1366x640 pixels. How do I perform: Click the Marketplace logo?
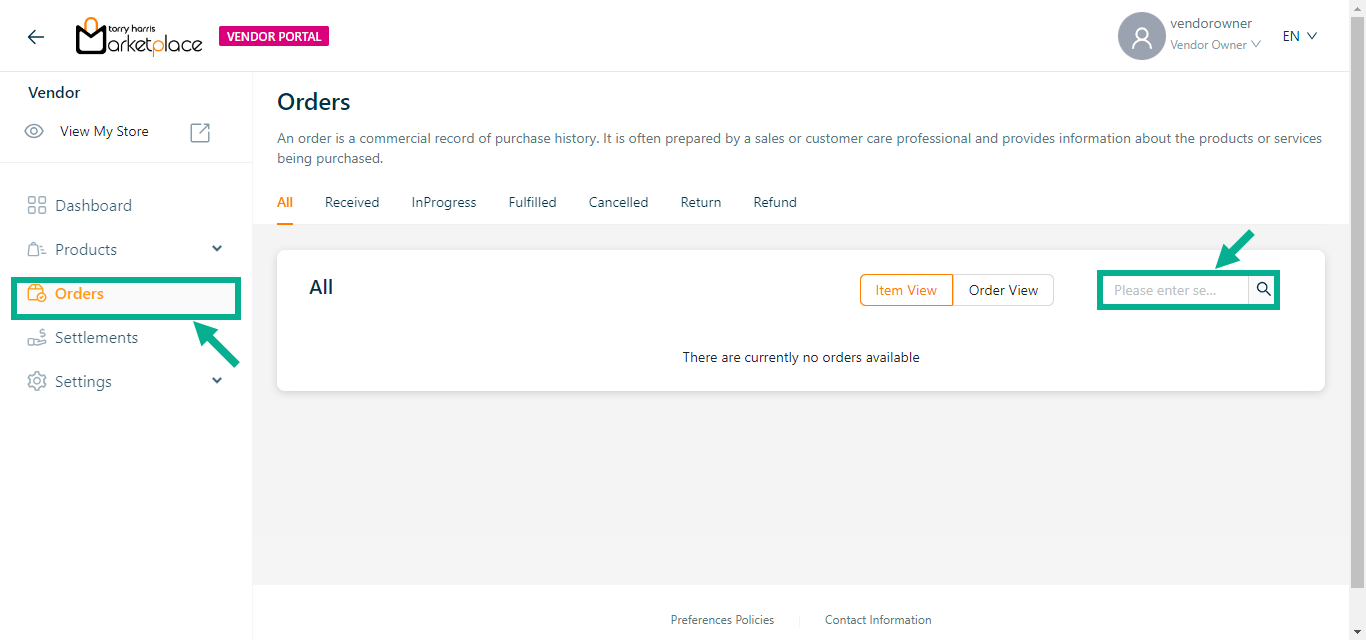[139, 37]
